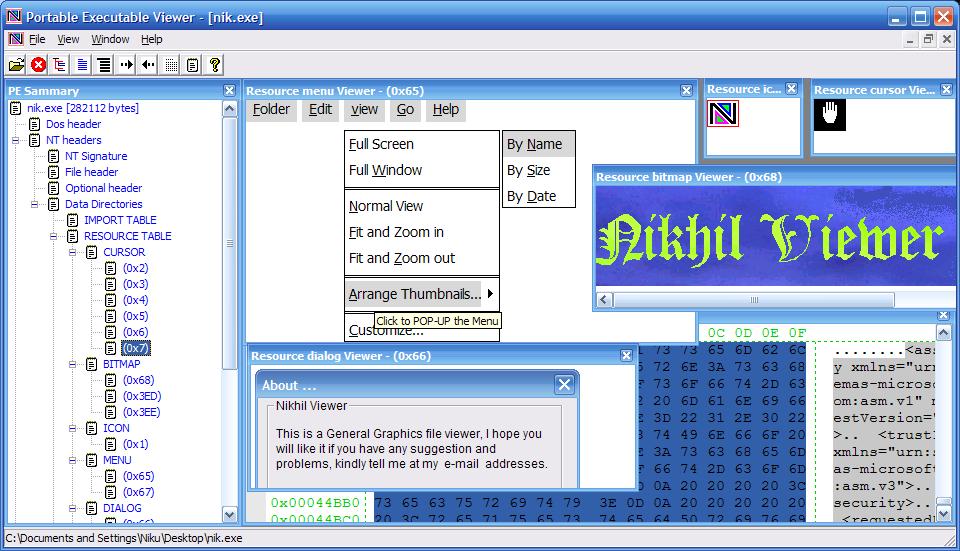Click the page icon beside IMPORT TABLE
Screen dimensions: 960x551
73,220
